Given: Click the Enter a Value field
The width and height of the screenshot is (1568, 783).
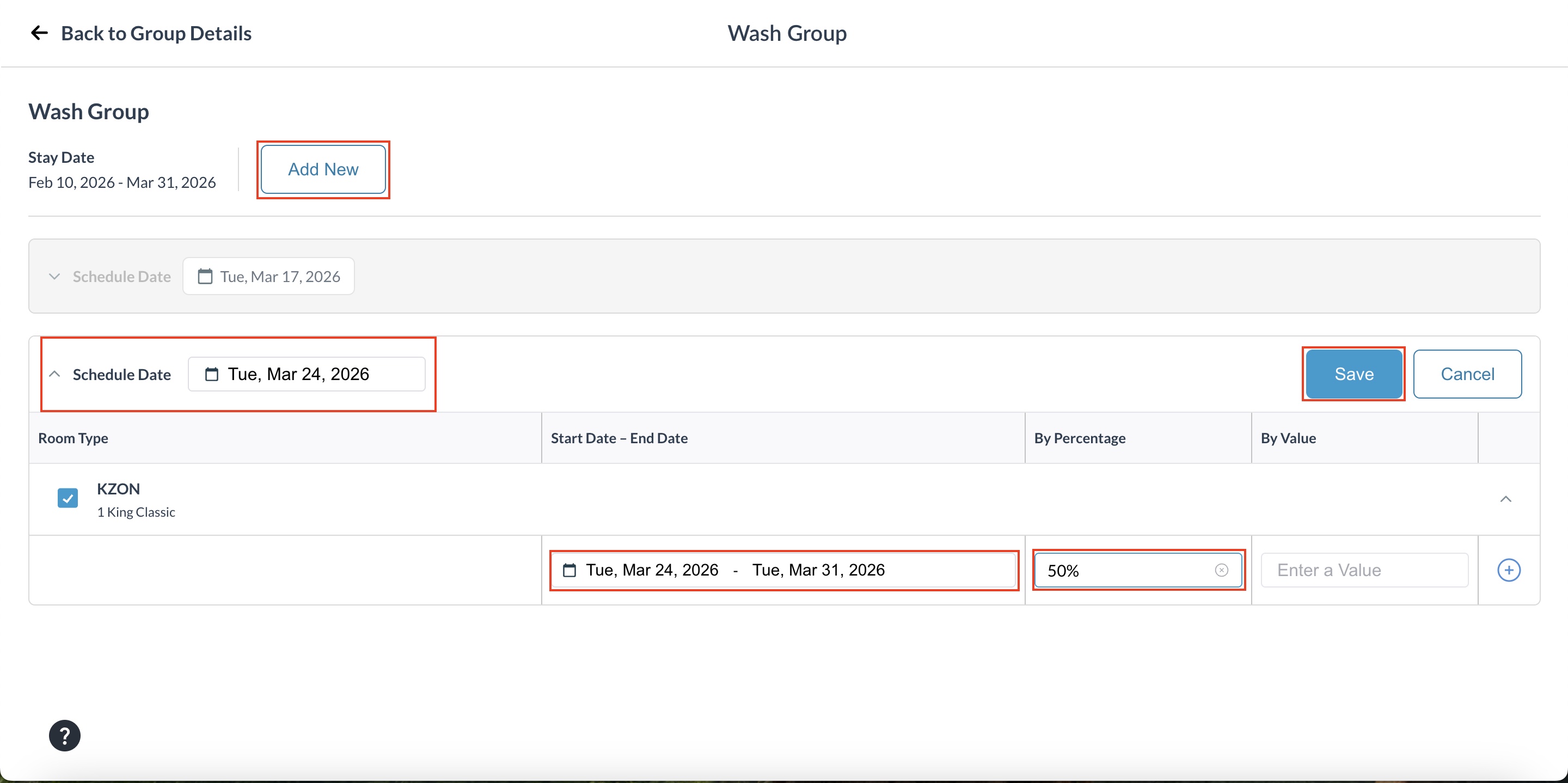Looking at the screenshot, I should tap(1364, 570).
